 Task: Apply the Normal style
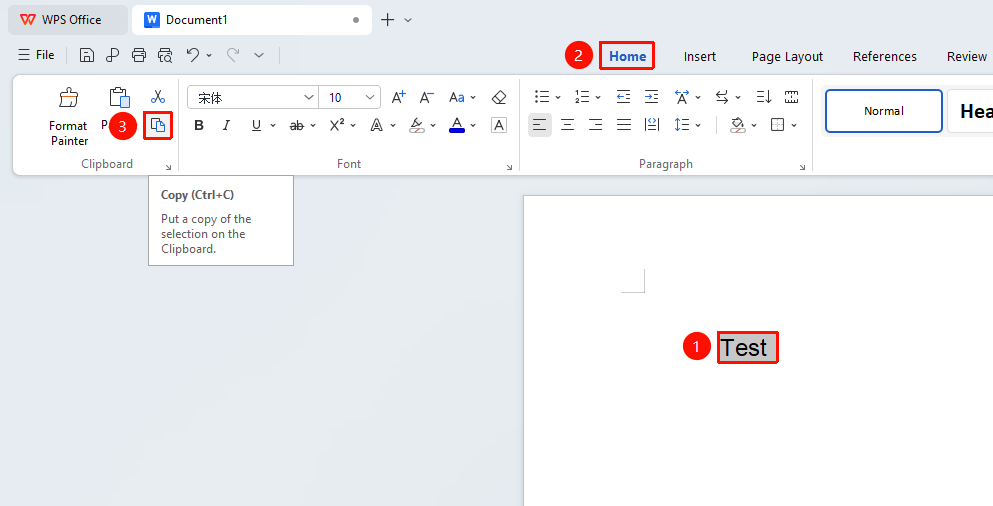[884, 111]
